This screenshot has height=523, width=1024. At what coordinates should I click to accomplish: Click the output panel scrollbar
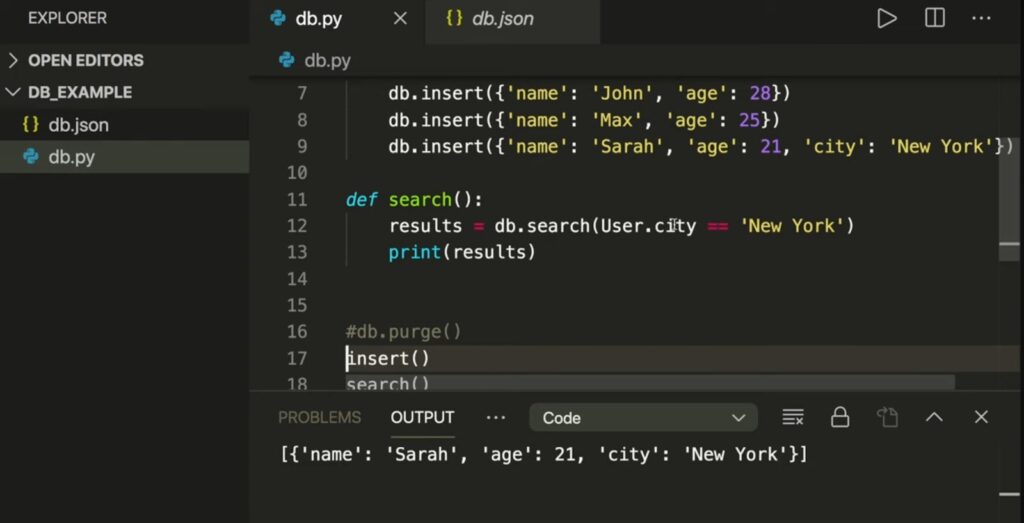click(x=1009, y=494)
